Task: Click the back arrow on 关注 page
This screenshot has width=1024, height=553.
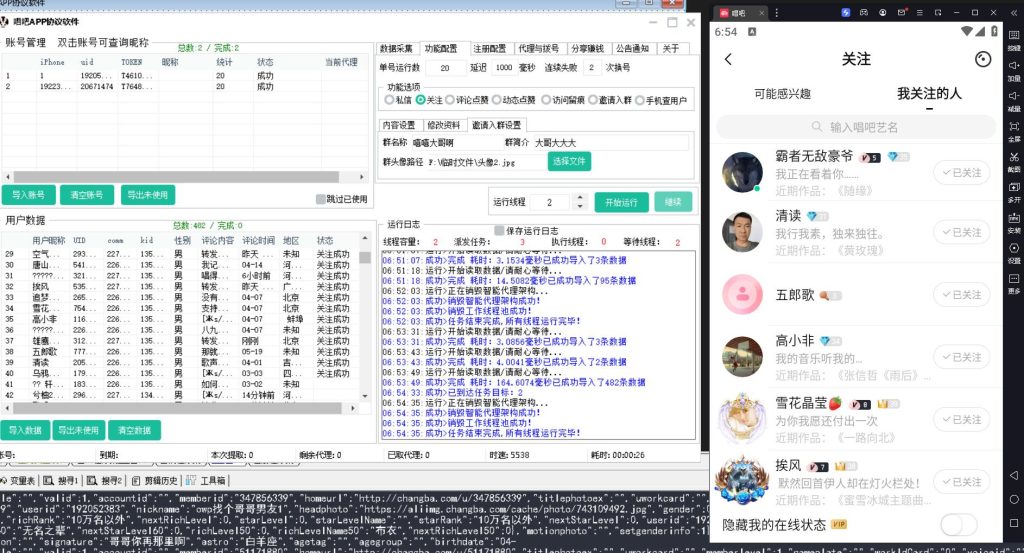Action: [728, 59]
